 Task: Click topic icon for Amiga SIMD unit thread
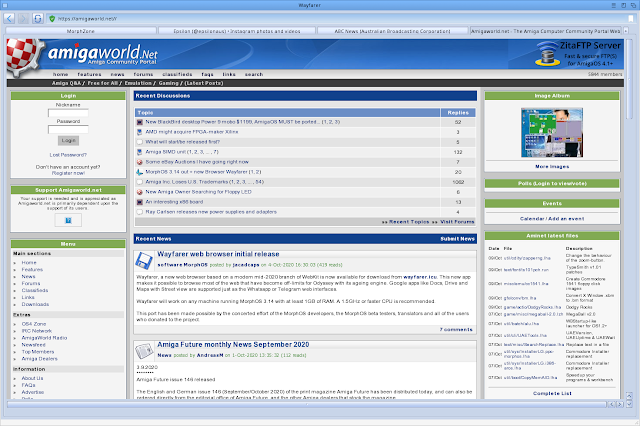[x=140, y=152]
